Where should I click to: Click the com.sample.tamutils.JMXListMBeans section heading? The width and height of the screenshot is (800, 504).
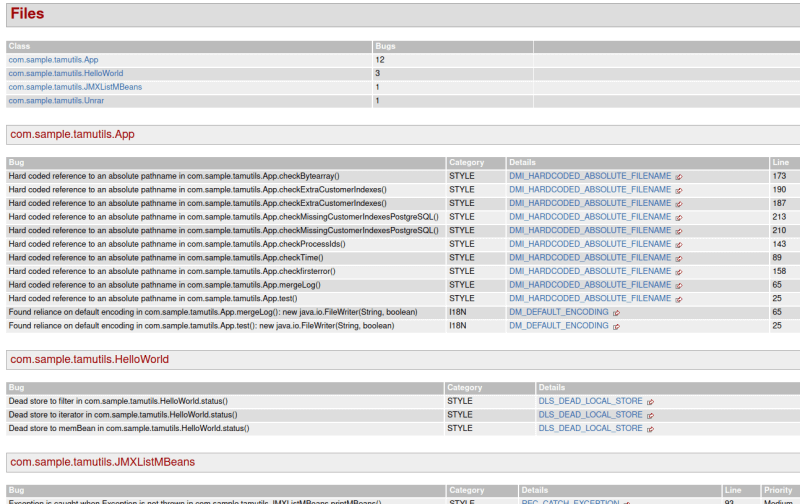[x=103, y=462]
